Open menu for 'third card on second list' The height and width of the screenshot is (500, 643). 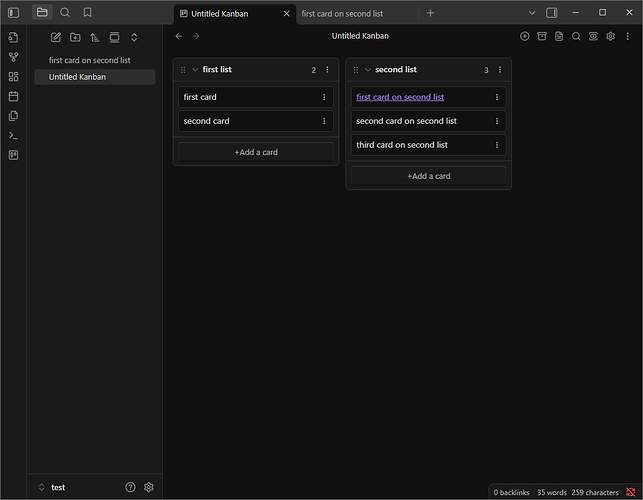click(497, 145)
